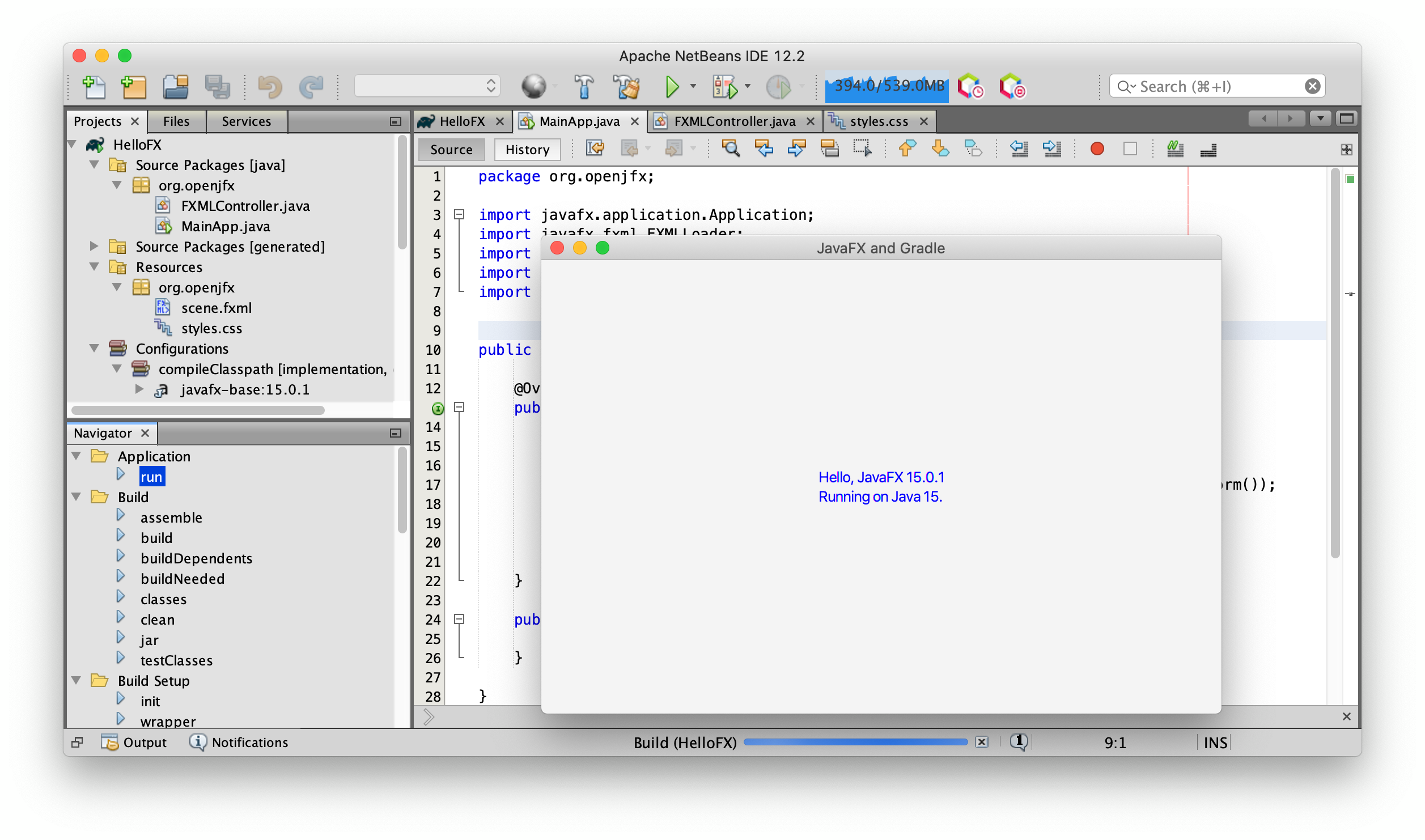This screenshot has width=1425, height=840.
Task: Open the project configuration combo box
Action: [x=427, y=87]
